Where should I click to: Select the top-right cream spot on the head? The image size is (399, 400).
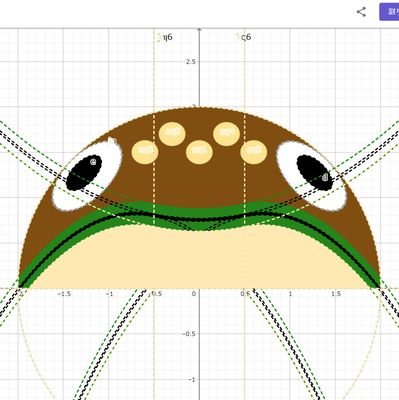click(x=226, y=134)
